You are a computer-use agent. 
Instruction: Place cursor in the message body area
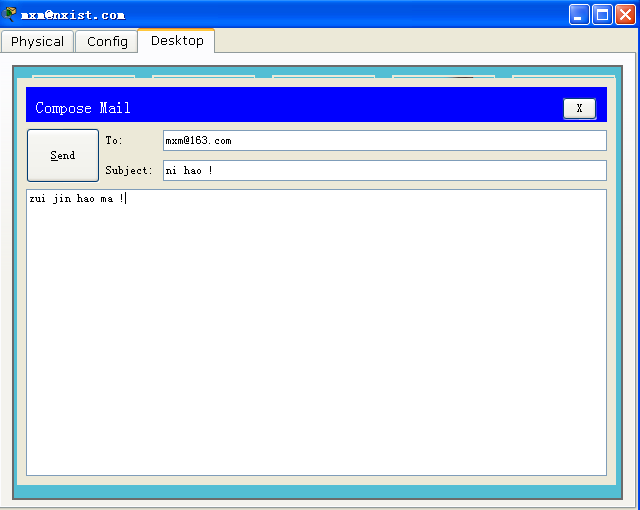click(316, 333)
